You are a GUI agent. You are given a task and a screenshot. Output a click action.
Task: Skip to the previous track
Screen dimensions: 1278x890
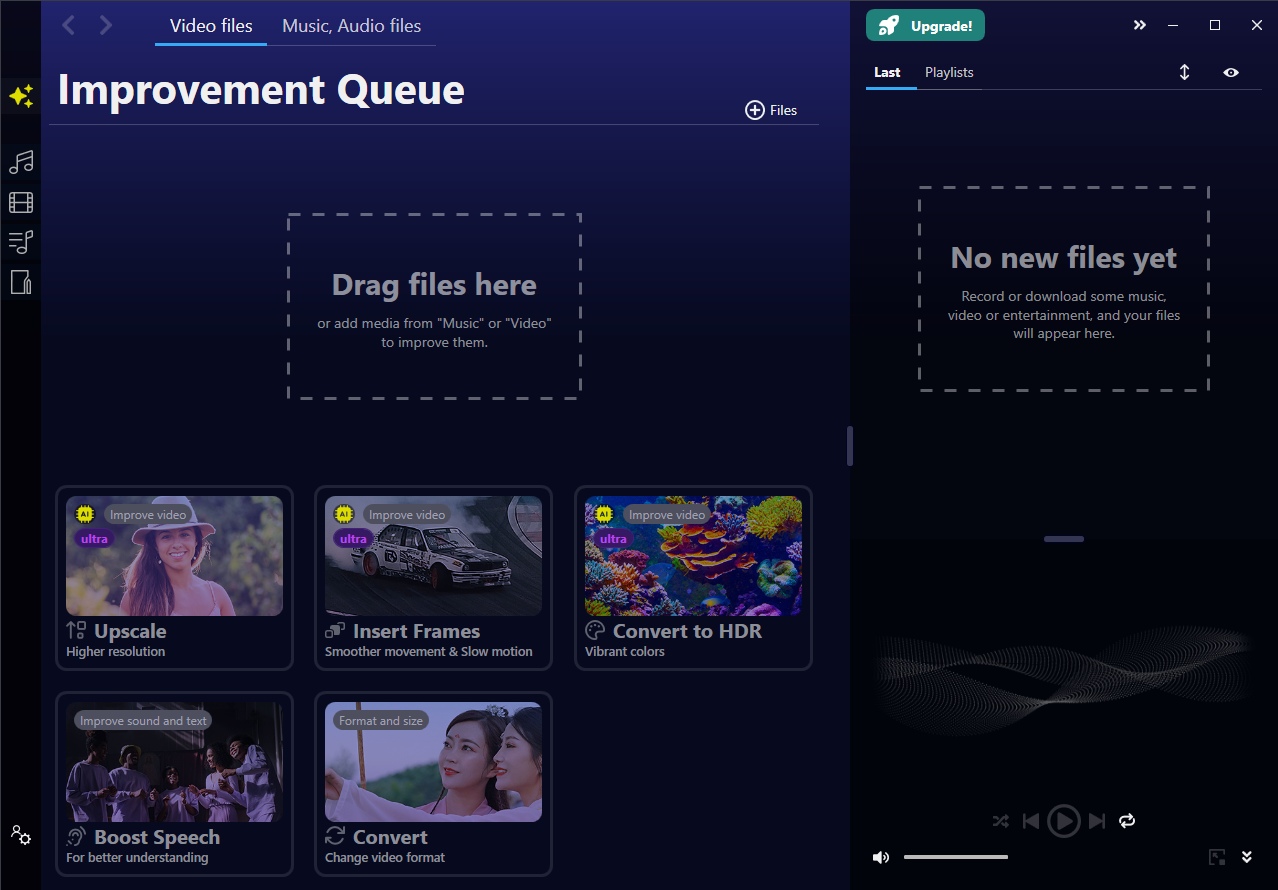click(x=1031, y=821)
